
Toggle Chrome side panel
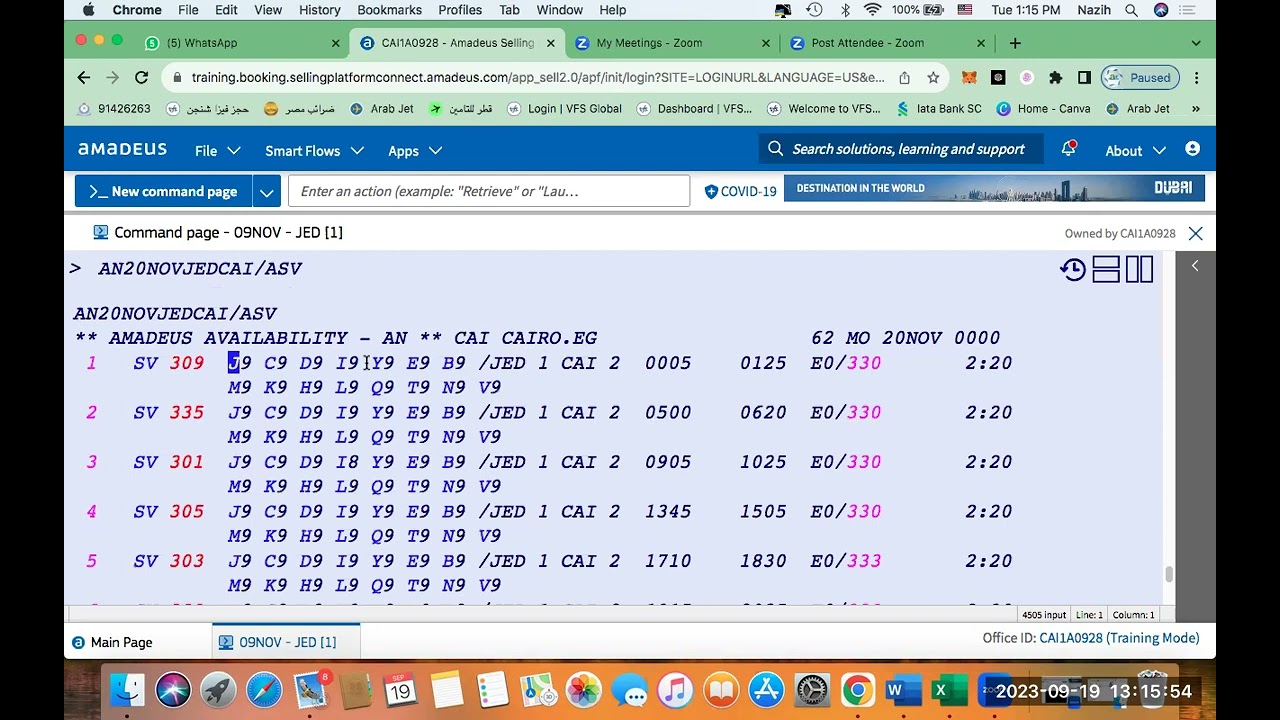1084,77
